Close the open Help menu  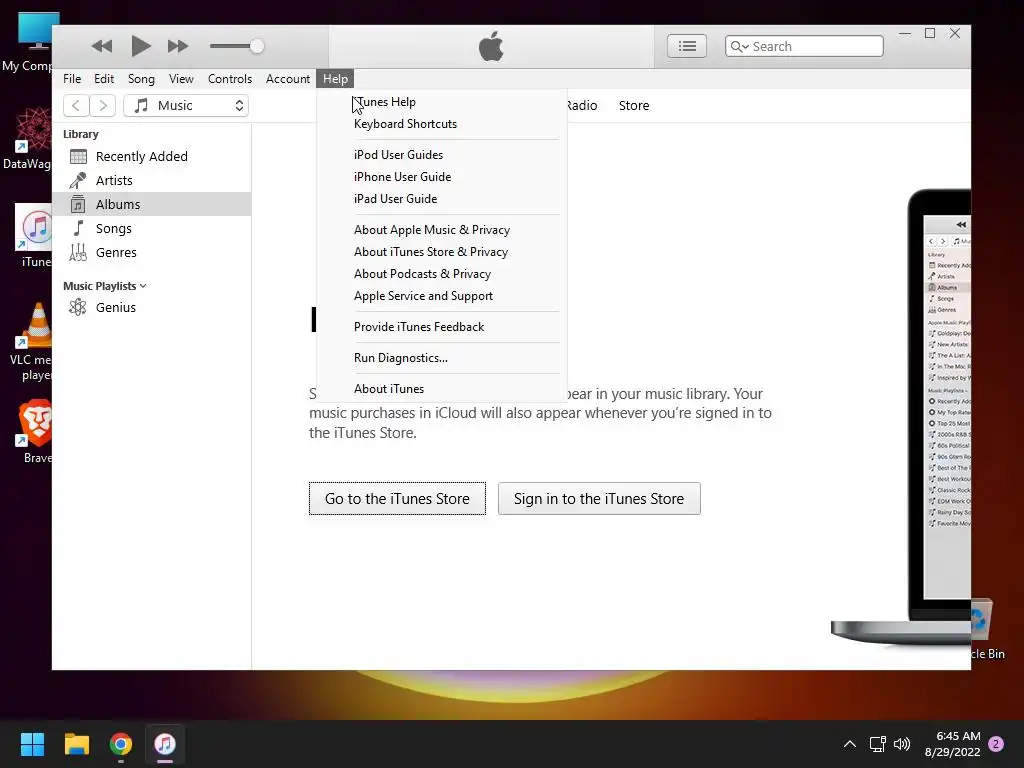(335, 78)
